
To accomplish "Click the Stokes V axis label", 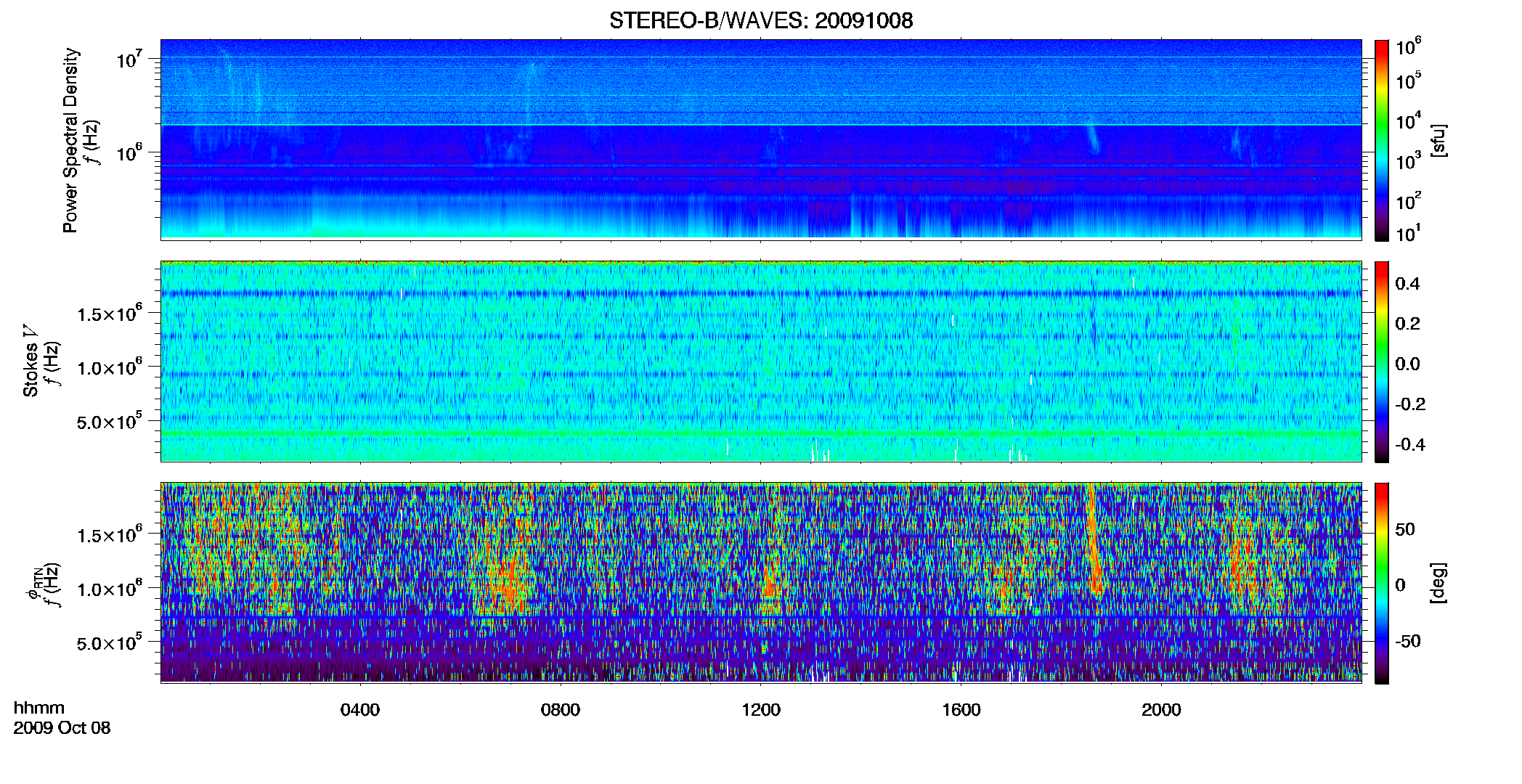I will [31, 362].
